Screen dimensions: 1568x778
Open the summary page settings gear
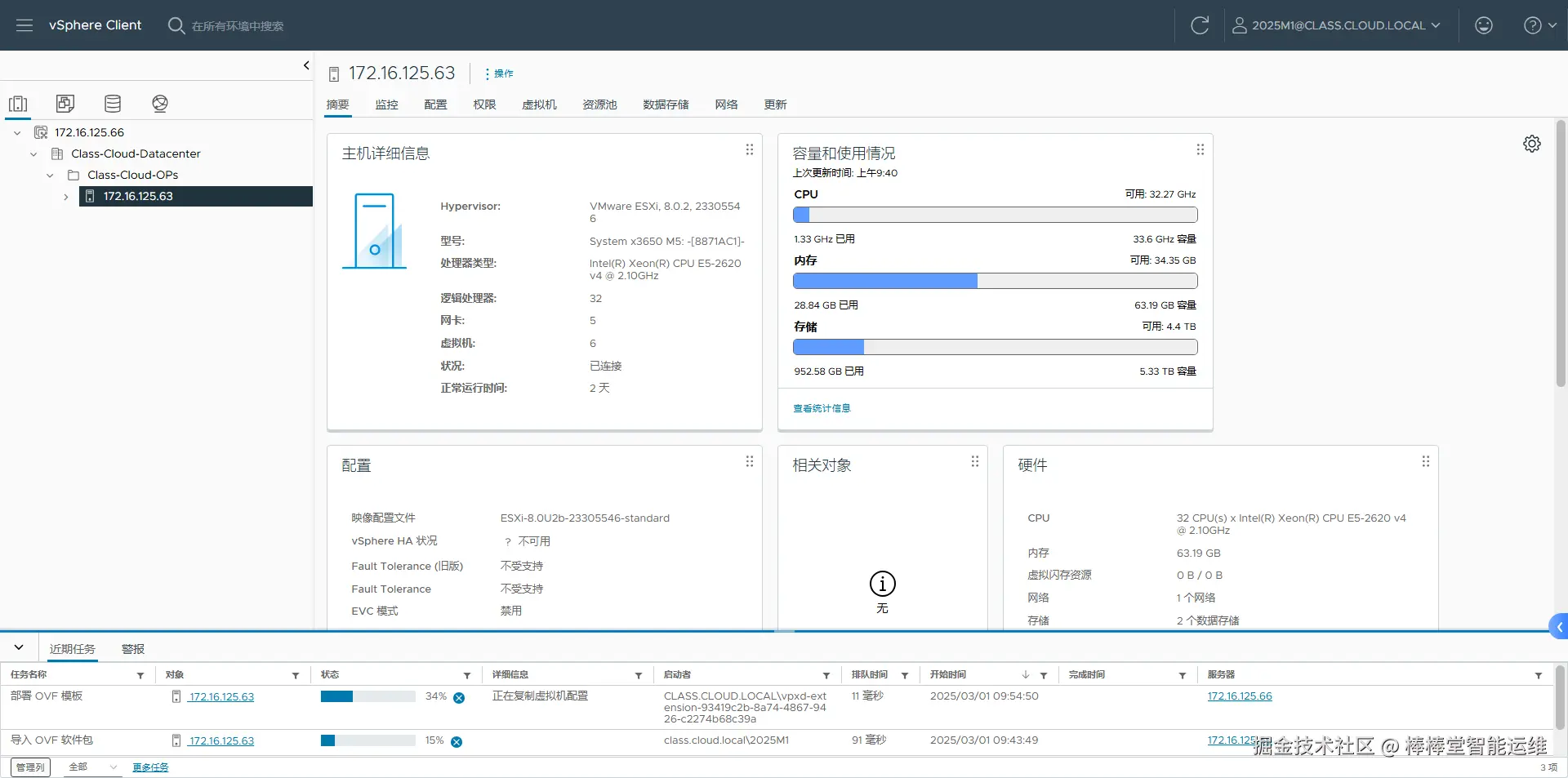1532,144
